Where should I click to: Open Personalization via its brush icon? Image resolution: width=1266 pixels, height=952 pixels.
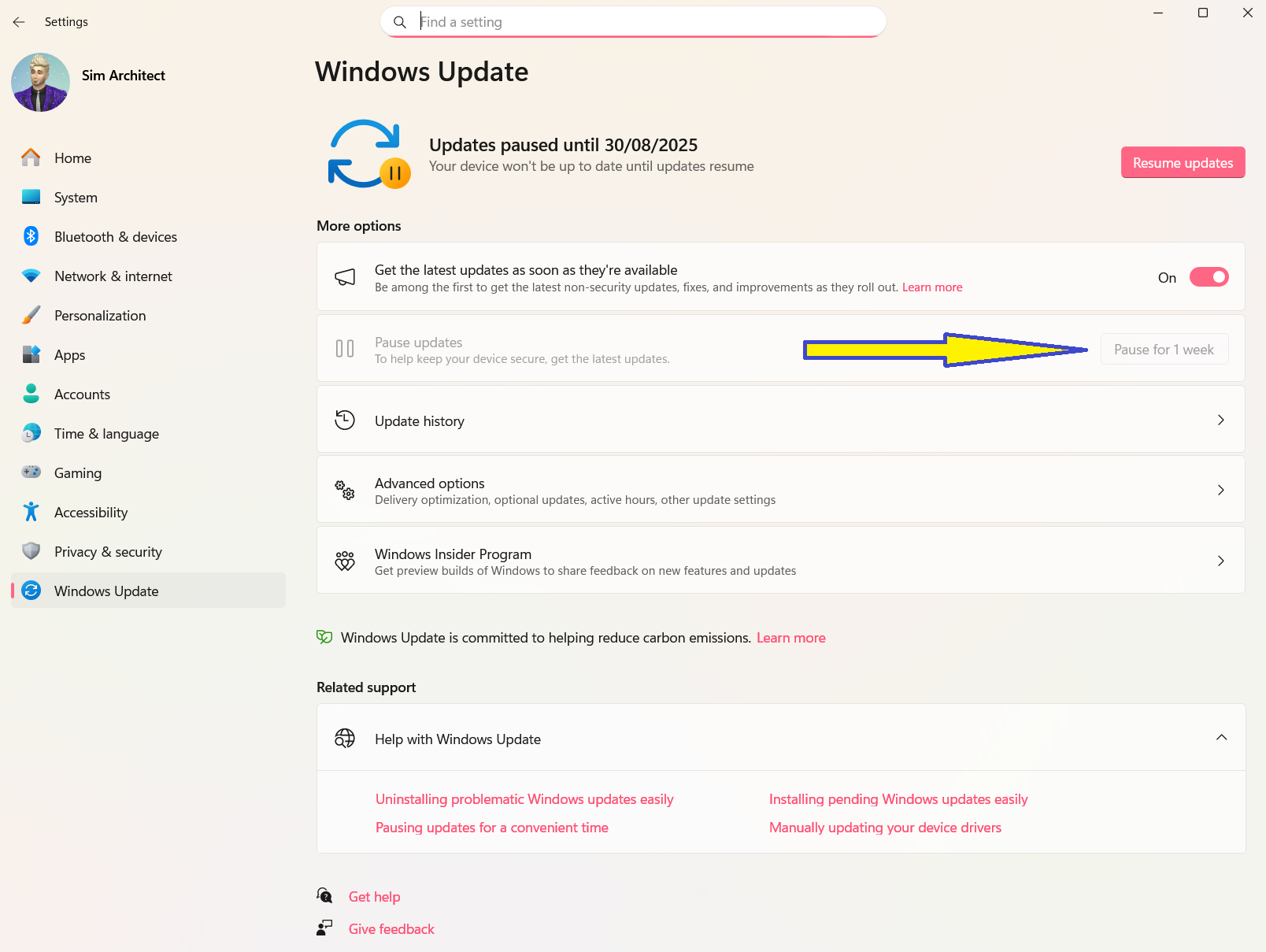(x=31, y=315)
